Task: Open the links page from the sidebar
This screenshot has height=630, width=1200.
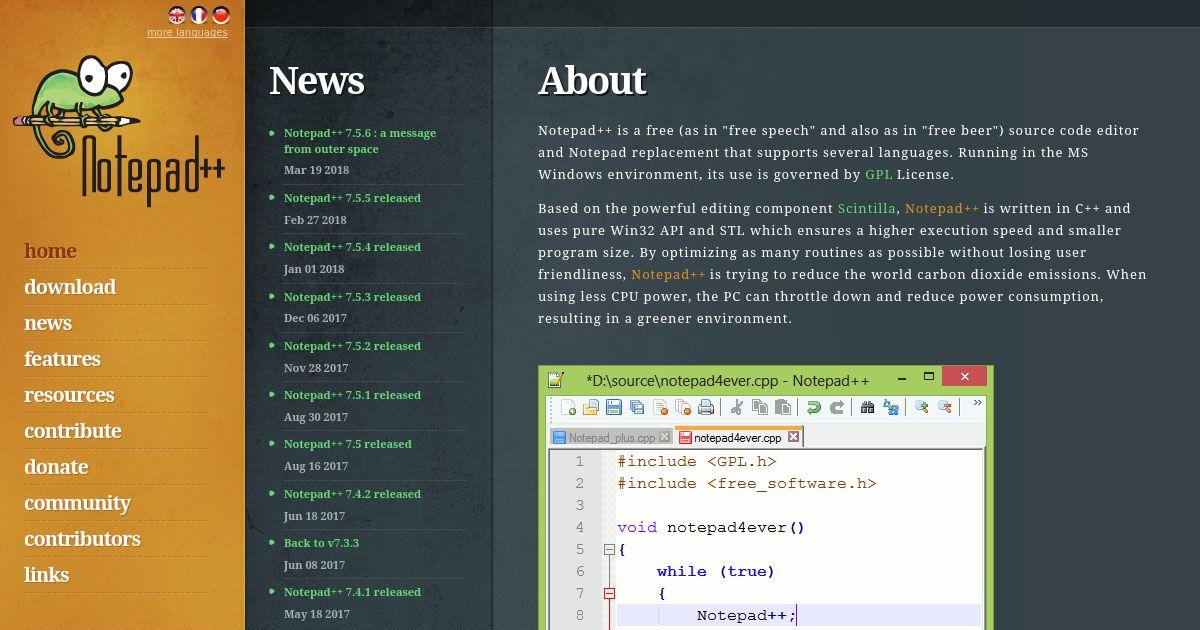Action: [x=47, y=575]
